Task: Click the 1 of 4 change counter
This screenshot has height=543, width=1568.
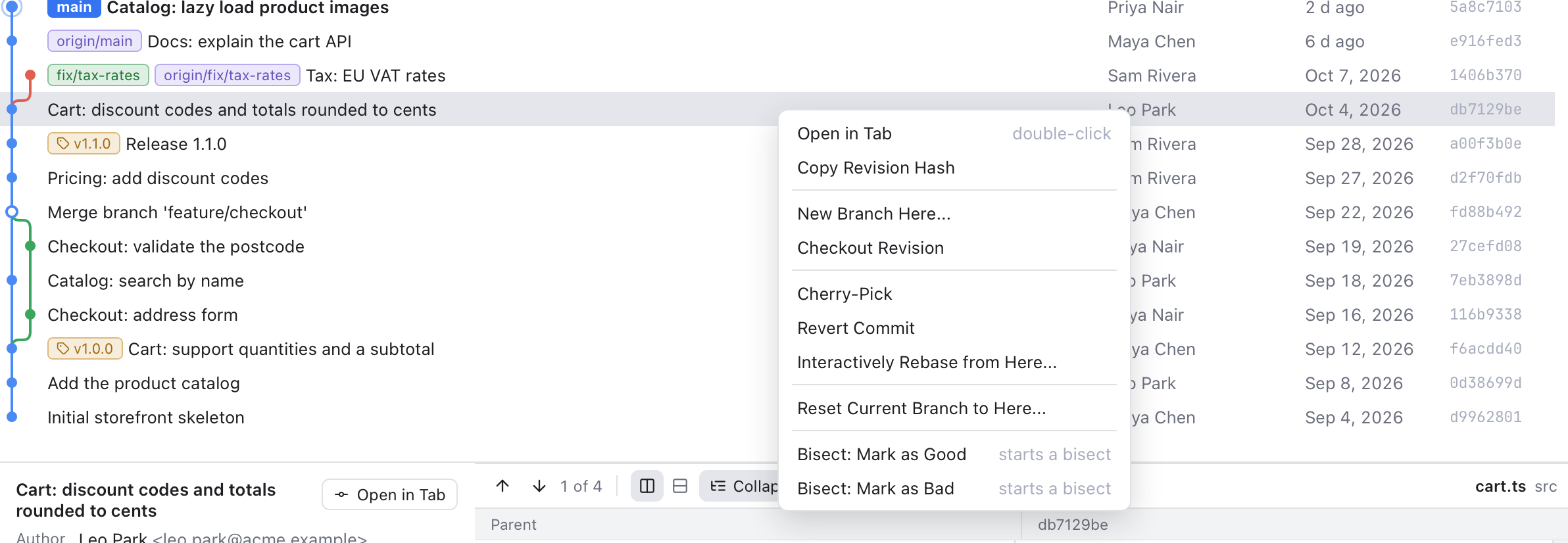Action: [581, 486]
